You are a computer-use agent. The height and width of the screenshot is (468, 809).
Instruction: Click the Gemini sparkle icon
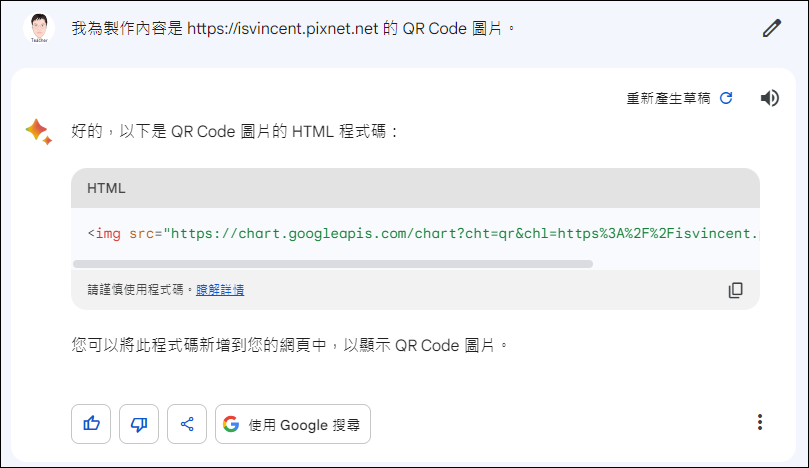coord(39,132)
